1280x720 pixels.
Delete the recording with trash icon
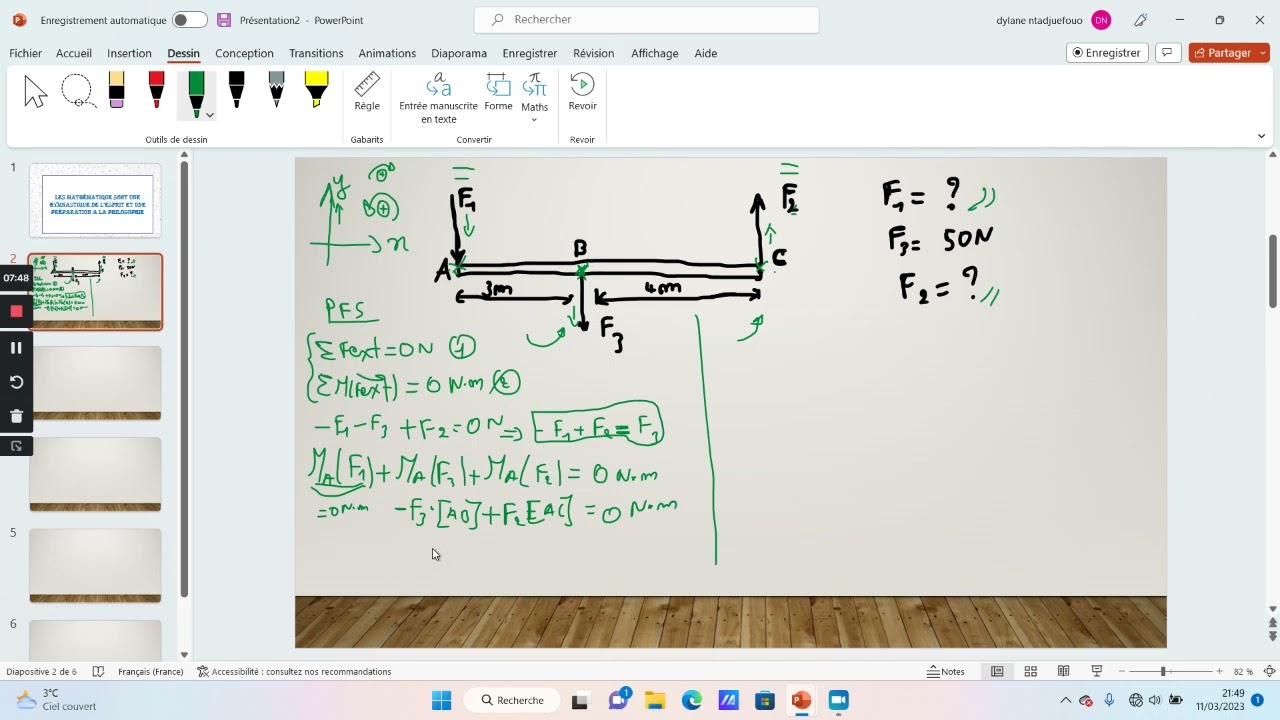click(x=16, y=416)
